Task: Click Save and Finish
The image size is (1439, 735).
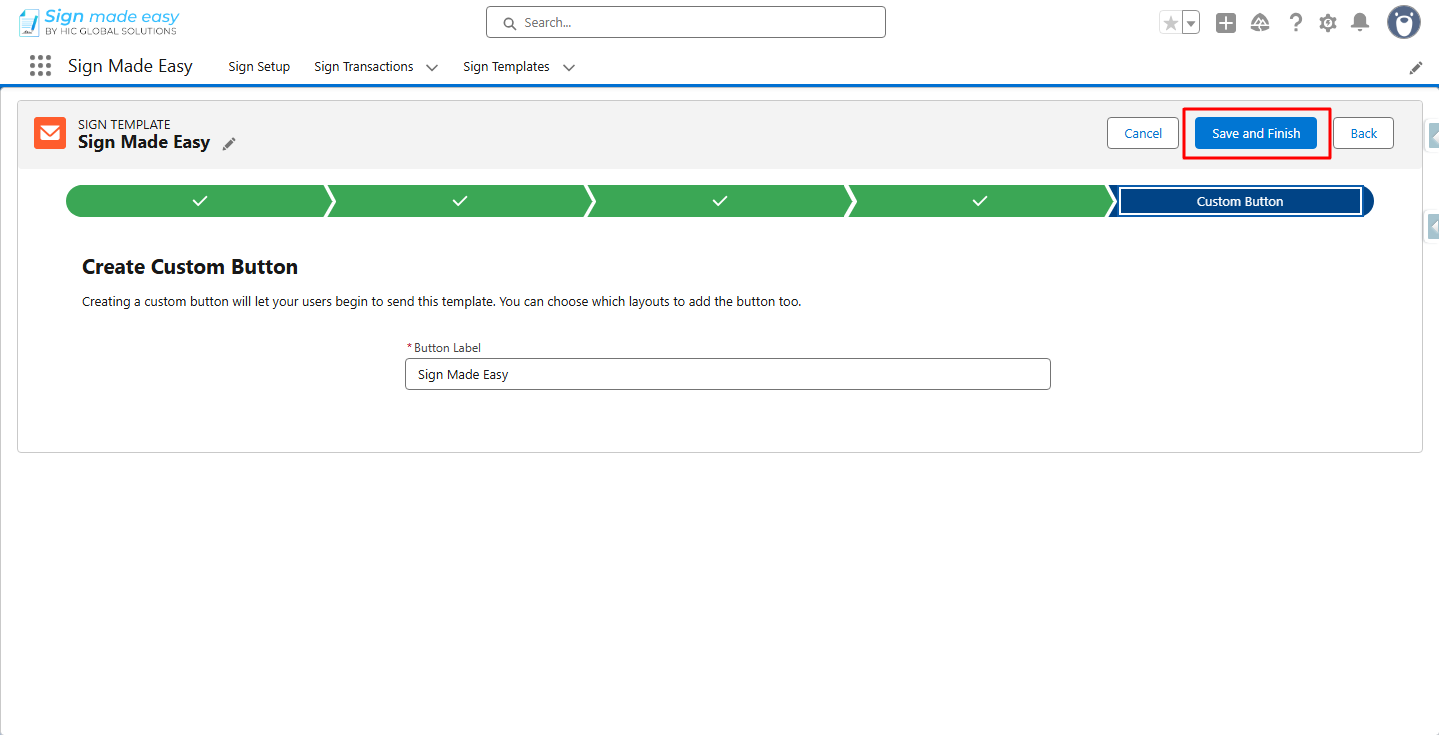Action: click(1255, 132)
